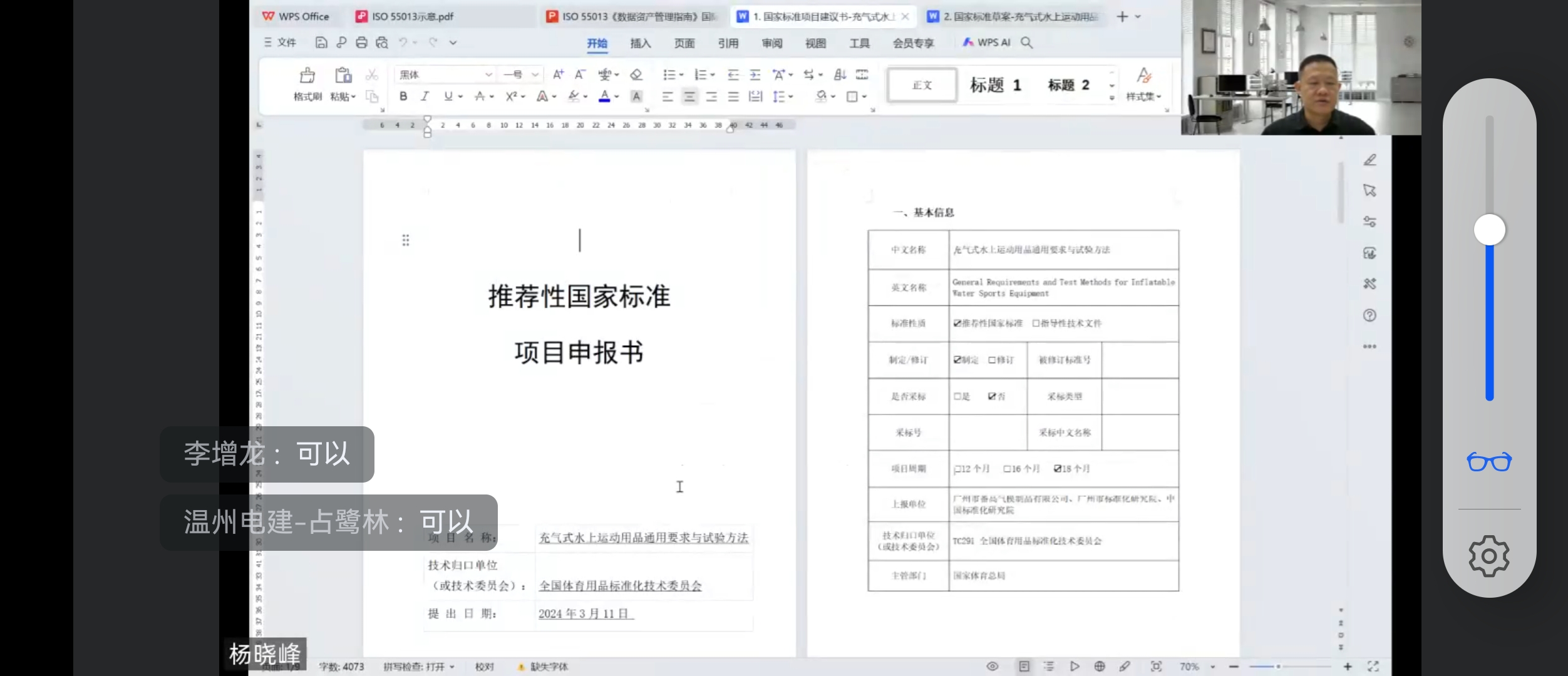Click the eraser clear formatting icon

[636, 74]
